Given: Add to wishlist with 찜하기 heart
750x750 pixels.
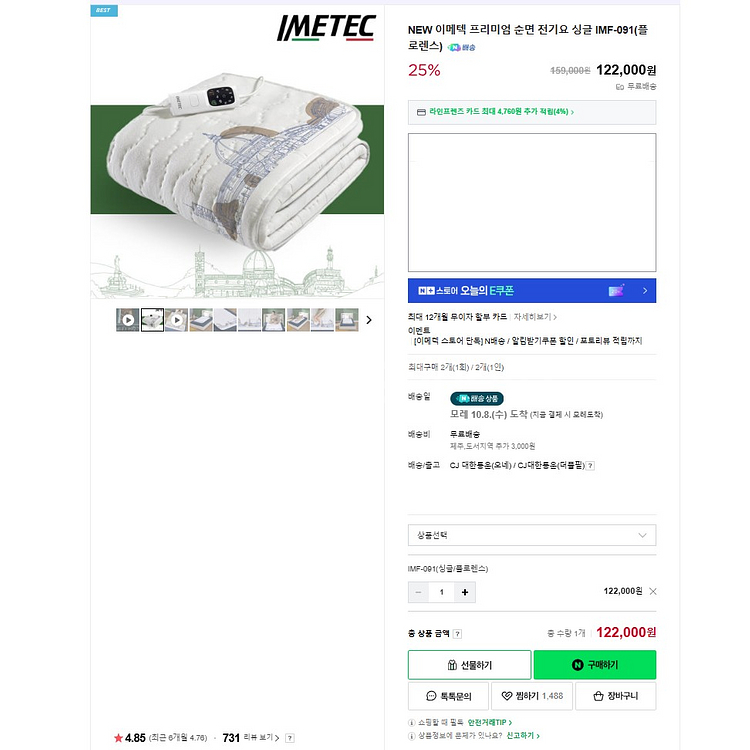Looking at the screenshot, I should coord(532,696).
